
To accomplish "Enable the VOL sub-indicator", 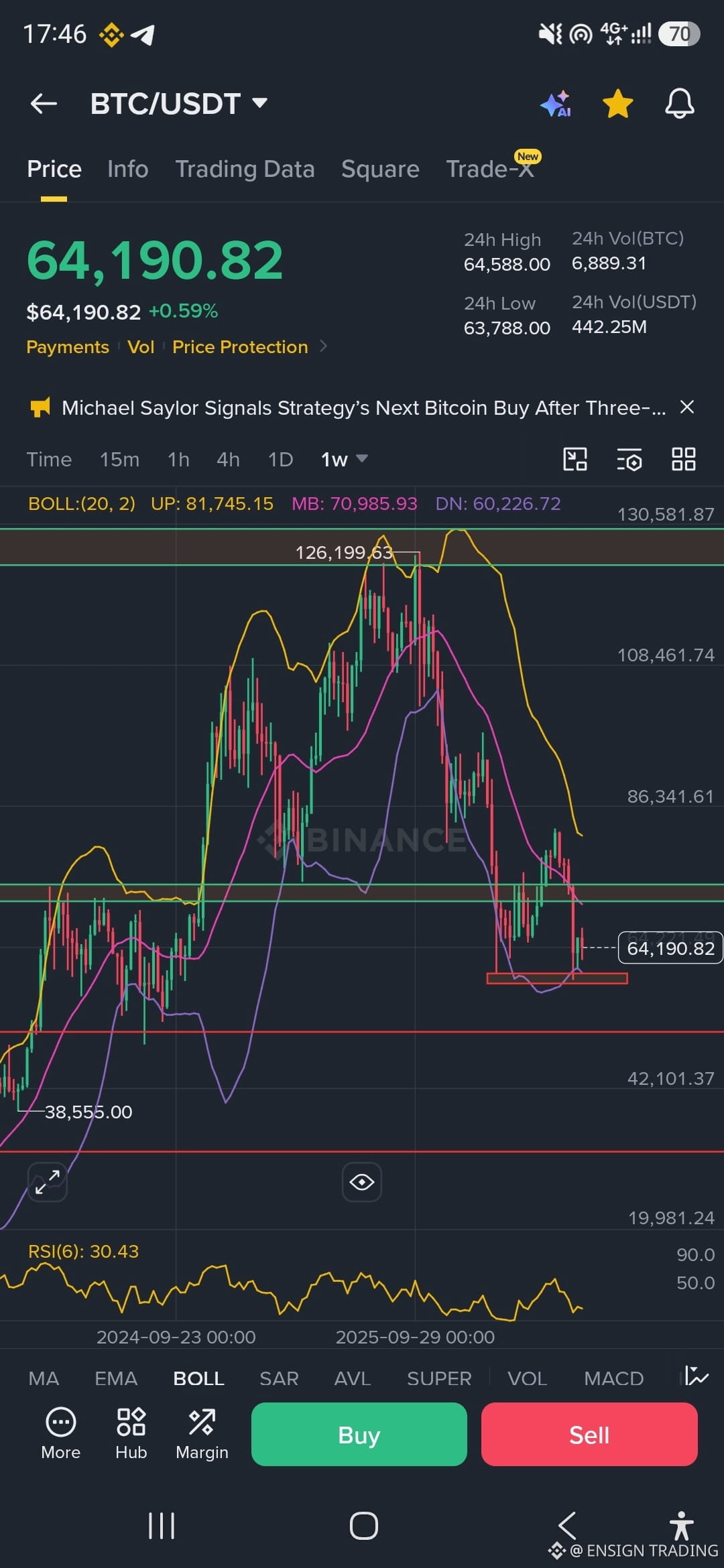I will (x=527, y=1378).
